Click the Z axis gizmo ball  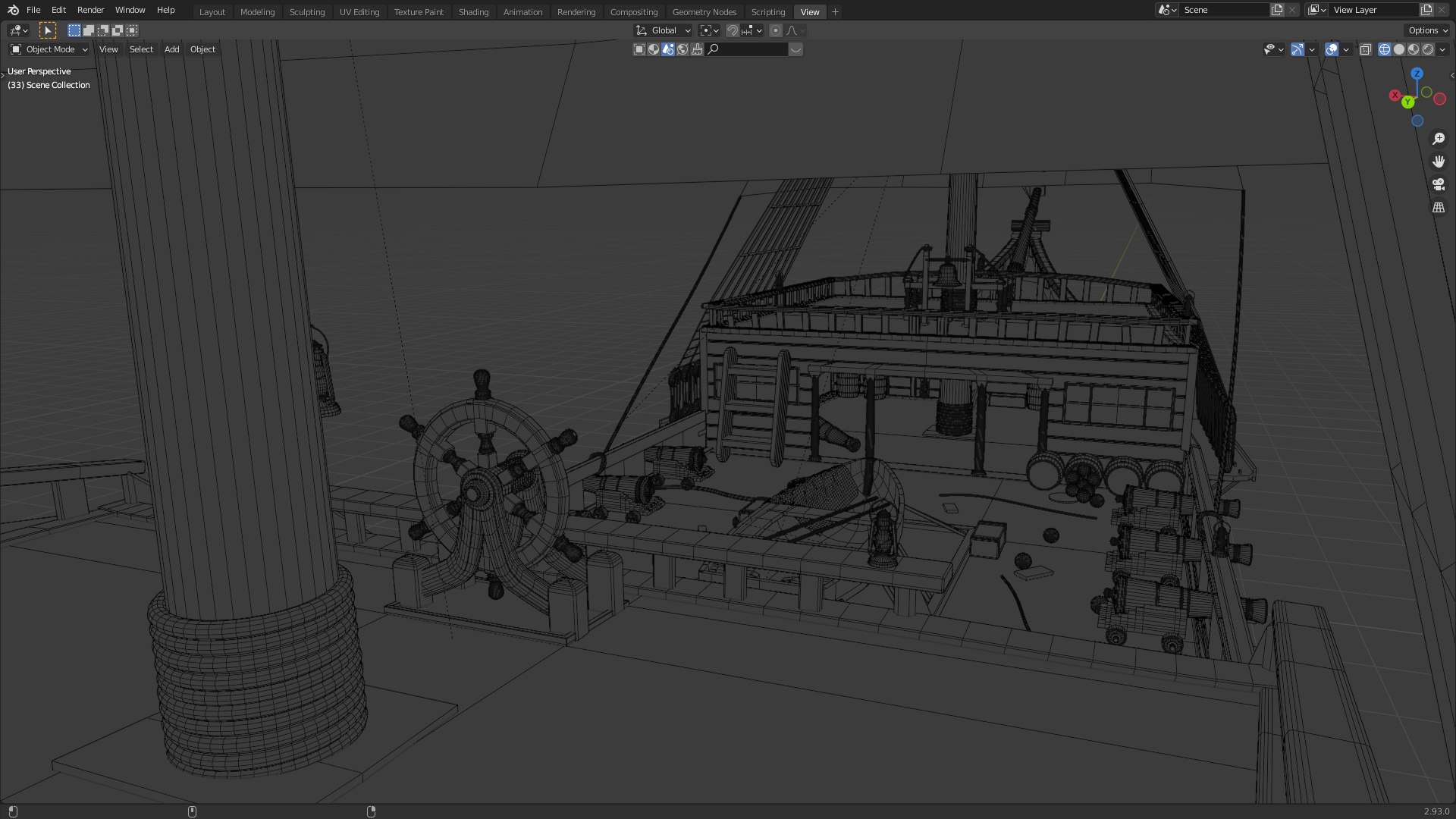pyautogui.click(x=1417, y=74)
